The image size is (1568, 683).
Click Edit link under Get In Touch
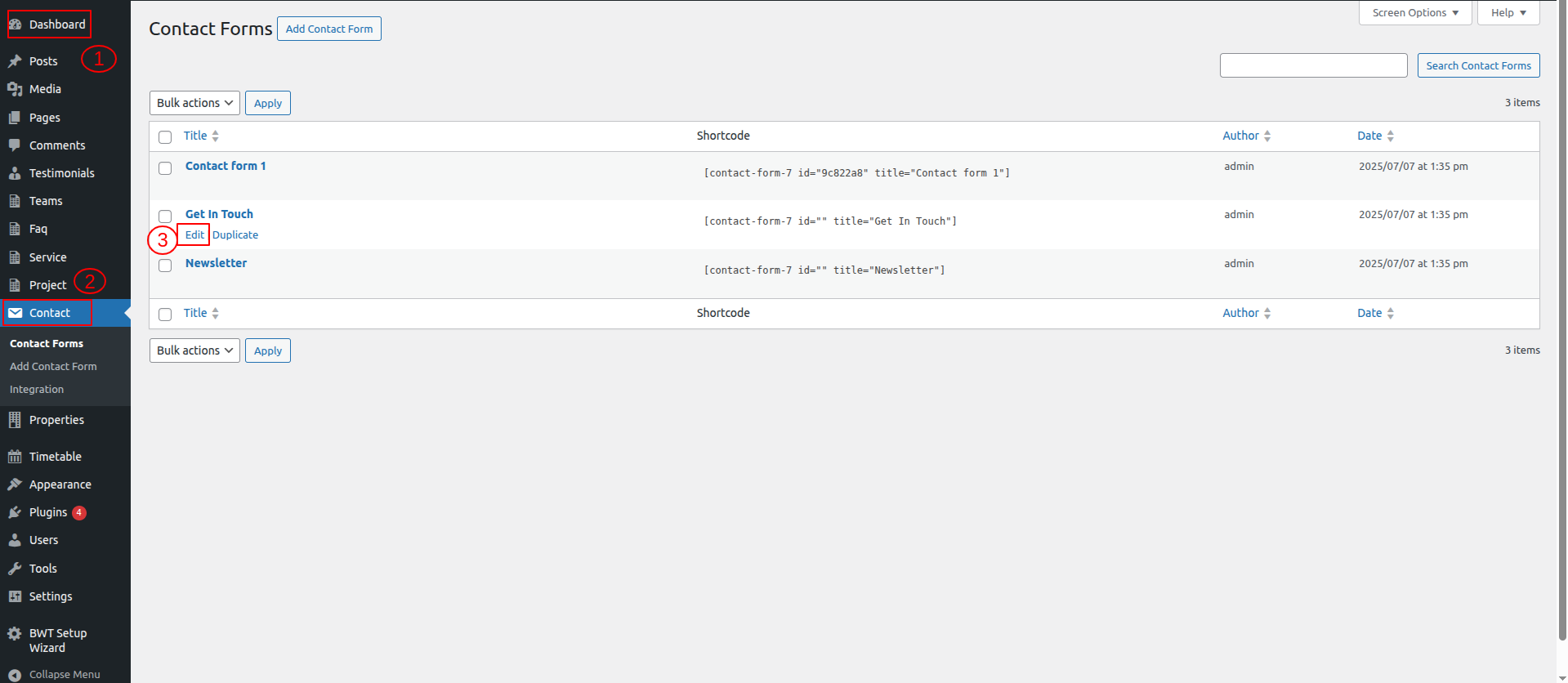[x=194, y=234]
